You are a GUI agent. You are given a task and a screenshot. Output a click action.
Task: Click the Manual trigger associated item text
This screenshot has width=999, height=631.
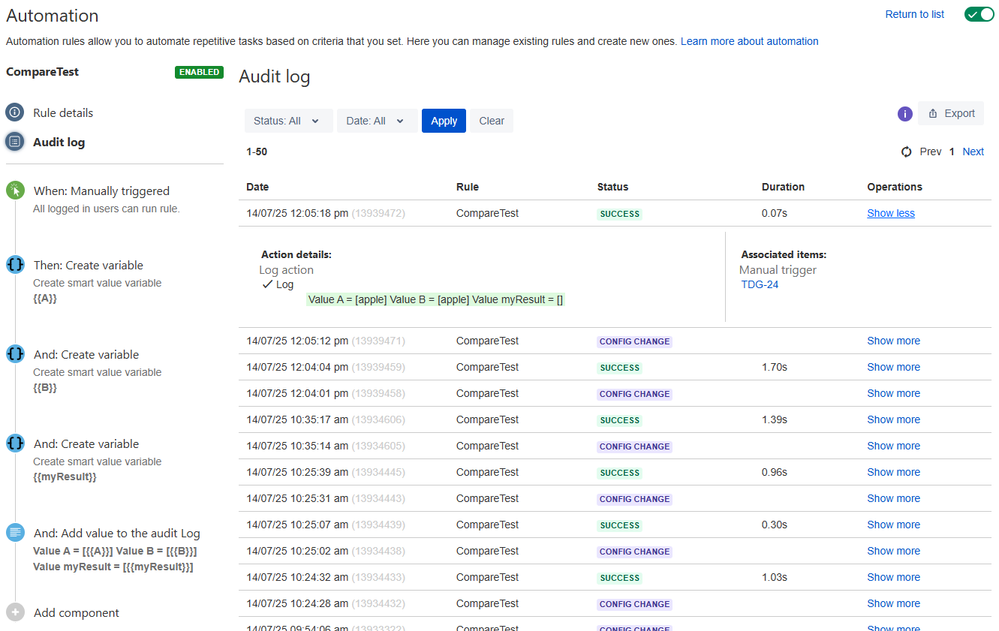pos(777,270)
